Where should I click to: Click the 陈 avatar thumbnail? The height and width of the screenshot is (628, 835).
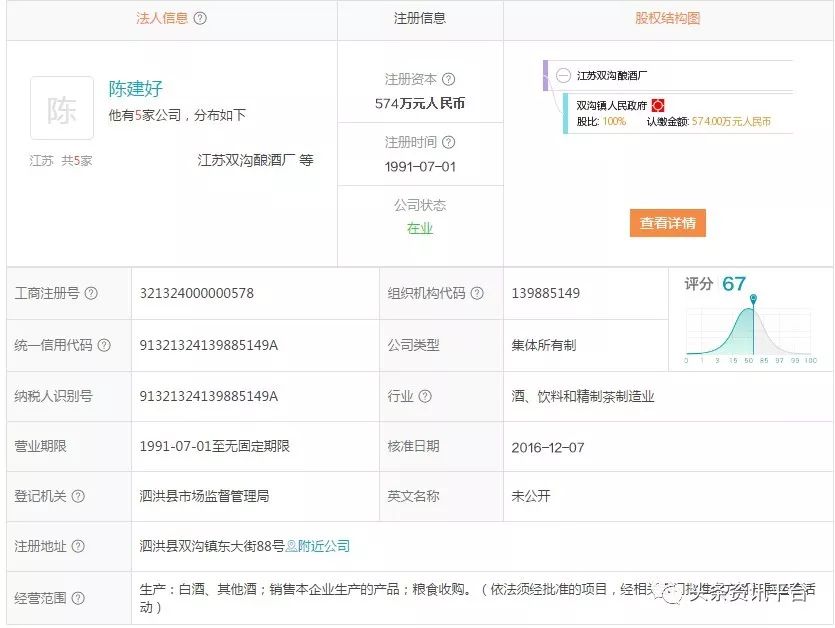point(62,109)
